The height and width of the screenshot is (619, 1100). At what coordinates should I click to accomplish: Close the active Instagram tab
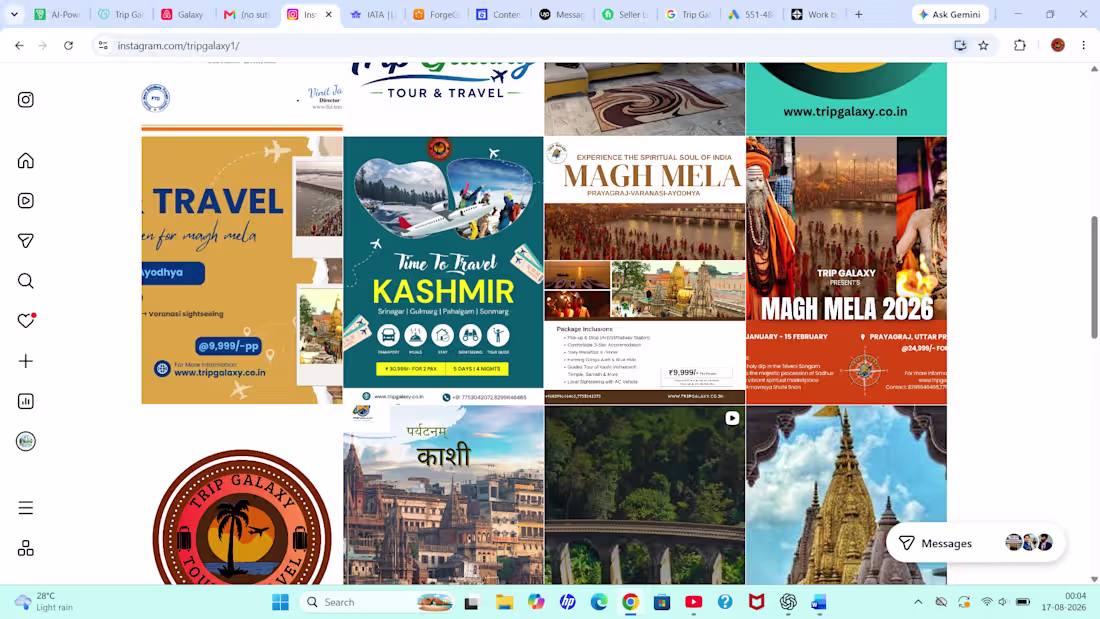pos(328,14)
